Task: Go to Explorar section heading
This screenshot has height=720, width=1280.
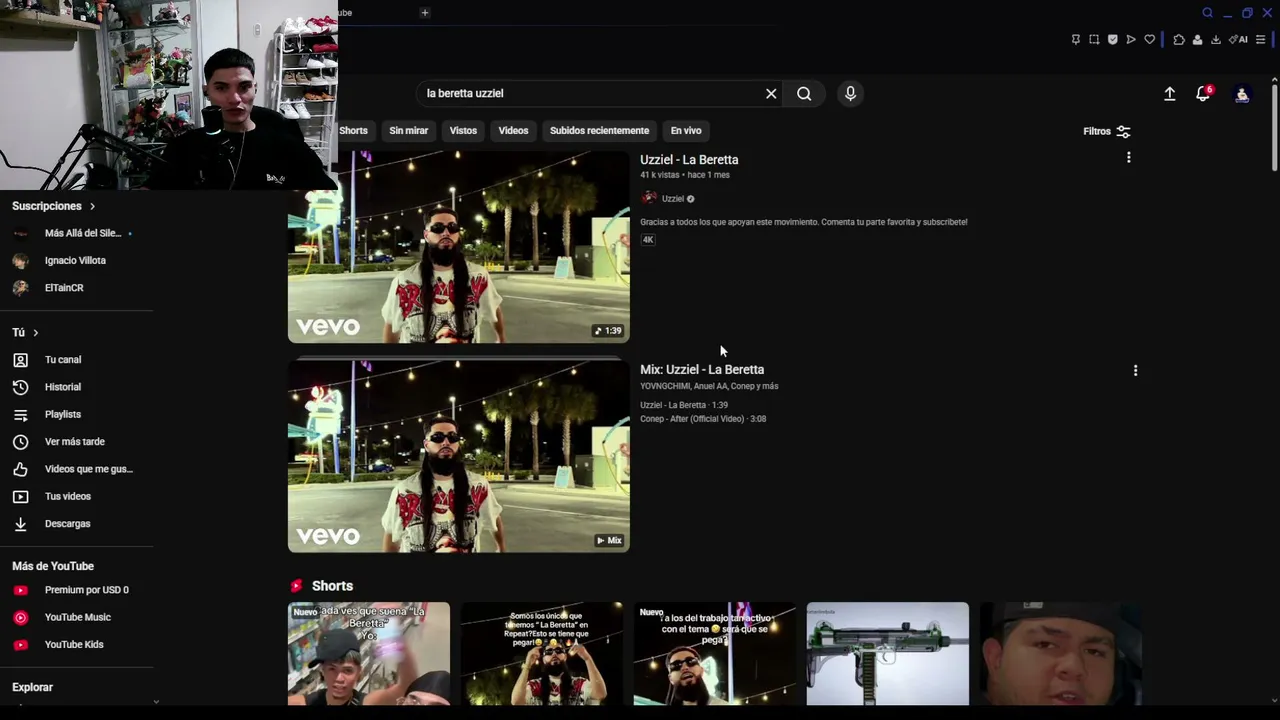Action: click(32, 687)
